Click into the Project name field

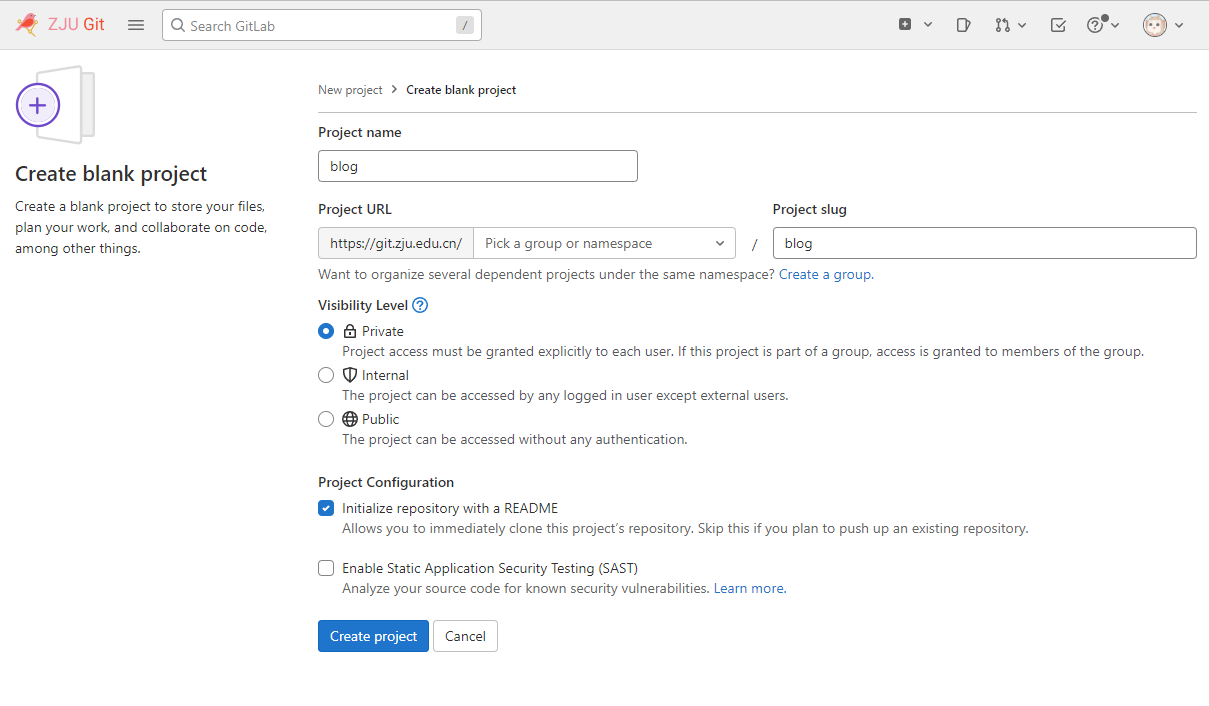coord(477,166)
